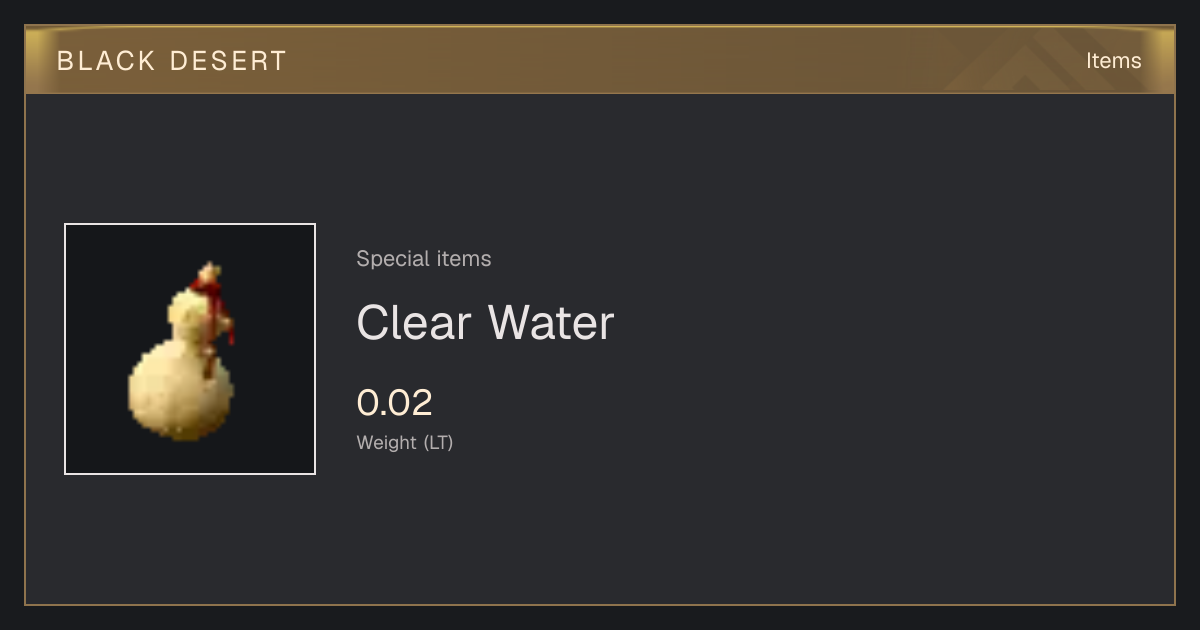Screen dimensions: 1200x630
Task: Open the white-framed item thumbnail
Action: point(190,349)
